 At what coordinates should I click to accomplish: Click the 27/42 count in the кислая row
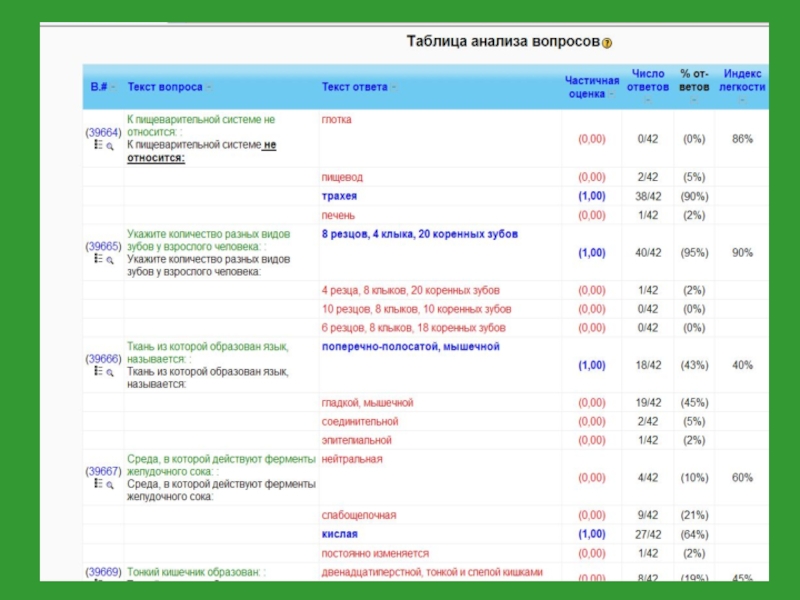(648, 535)
